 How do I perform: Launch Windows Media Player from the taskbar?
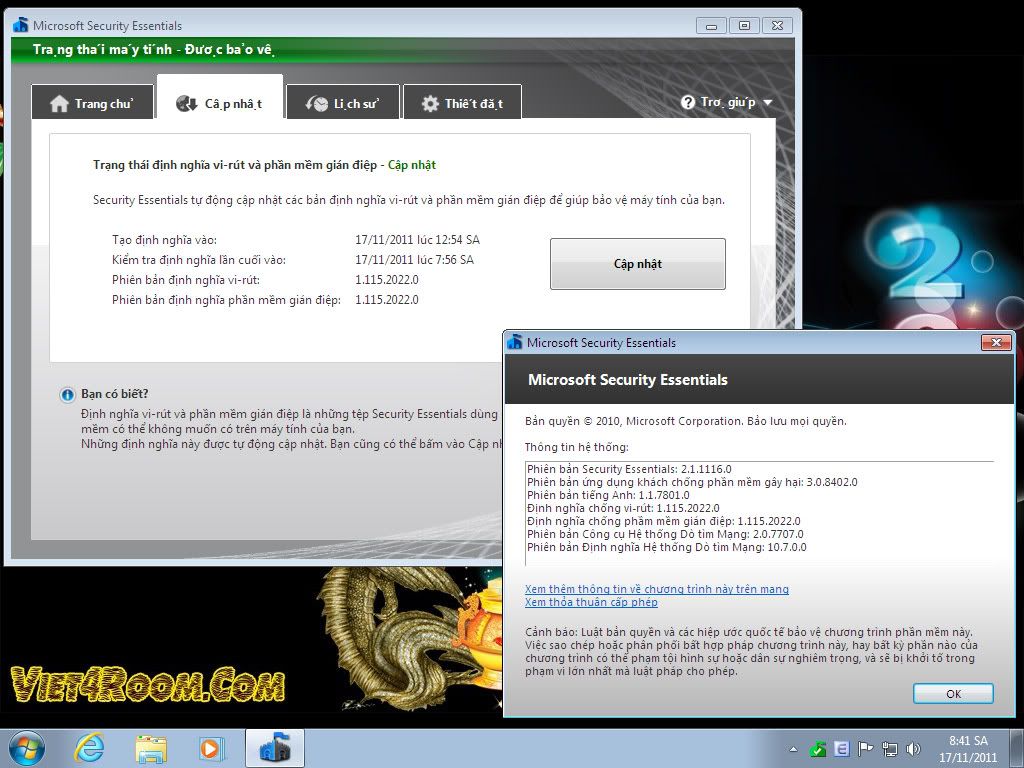click(x=211, y=748)
